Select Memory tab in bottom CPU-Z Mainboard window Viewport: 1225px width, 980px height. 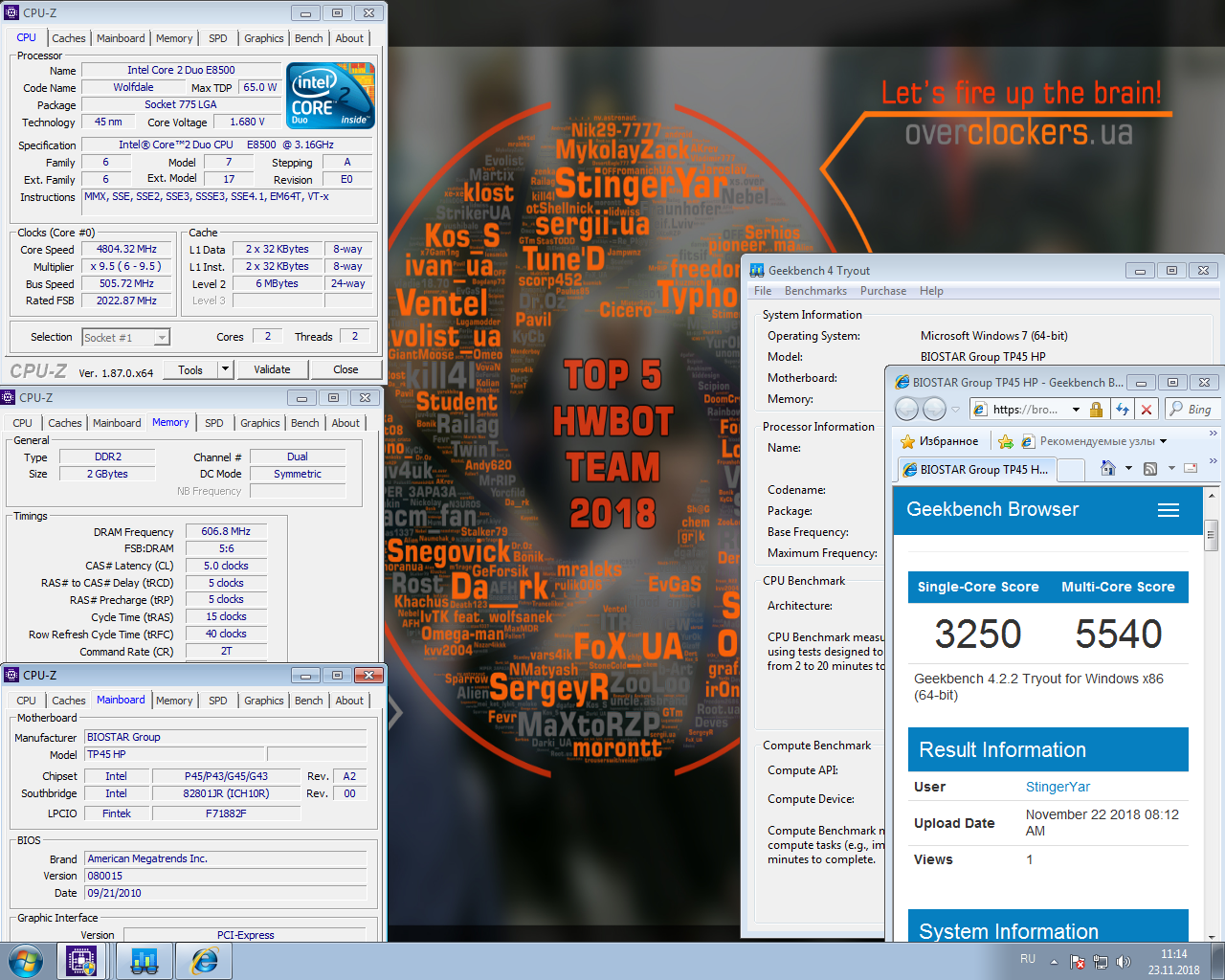click(x=174, y=701)
